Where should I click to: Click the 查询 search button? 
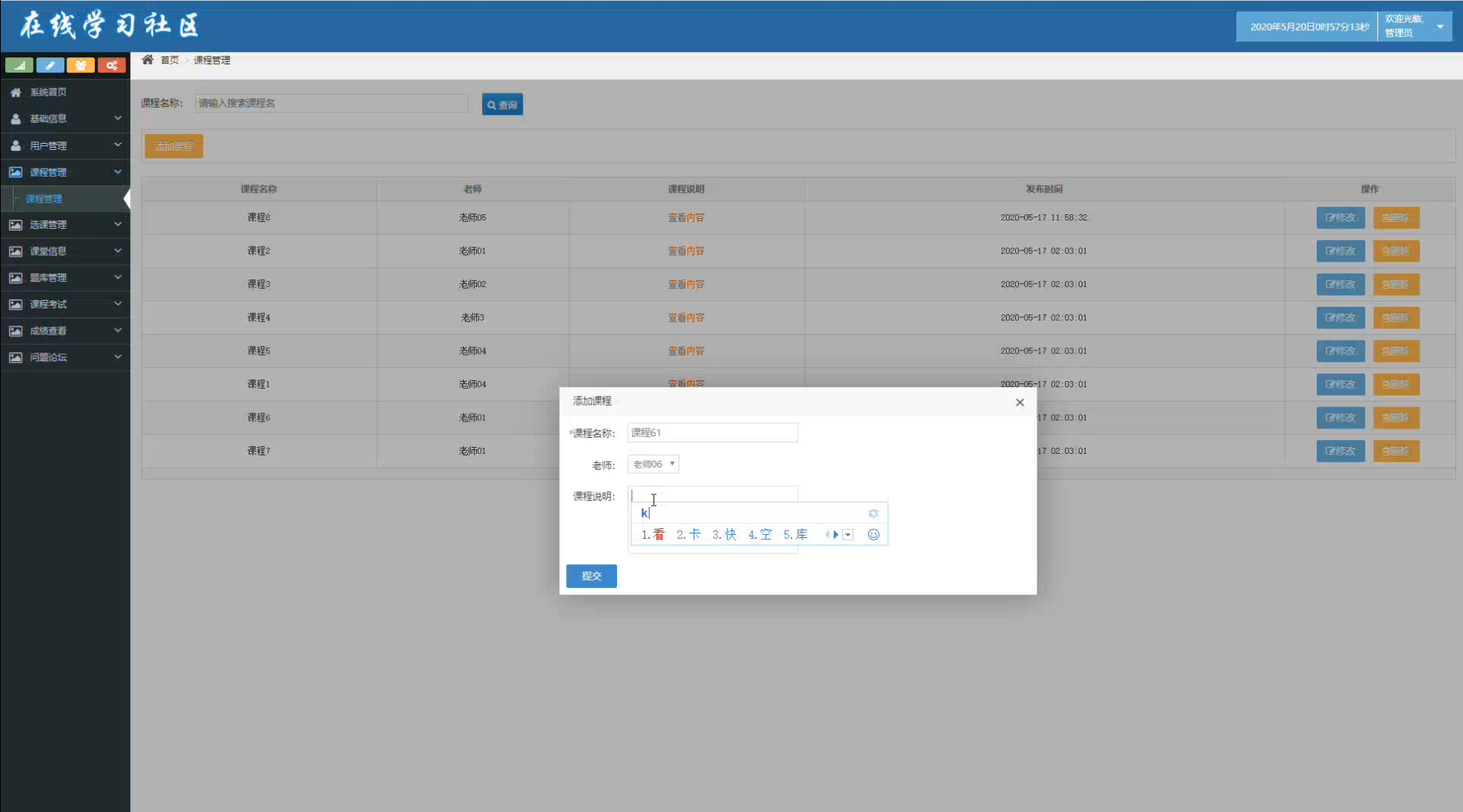[x=502, y=104]
